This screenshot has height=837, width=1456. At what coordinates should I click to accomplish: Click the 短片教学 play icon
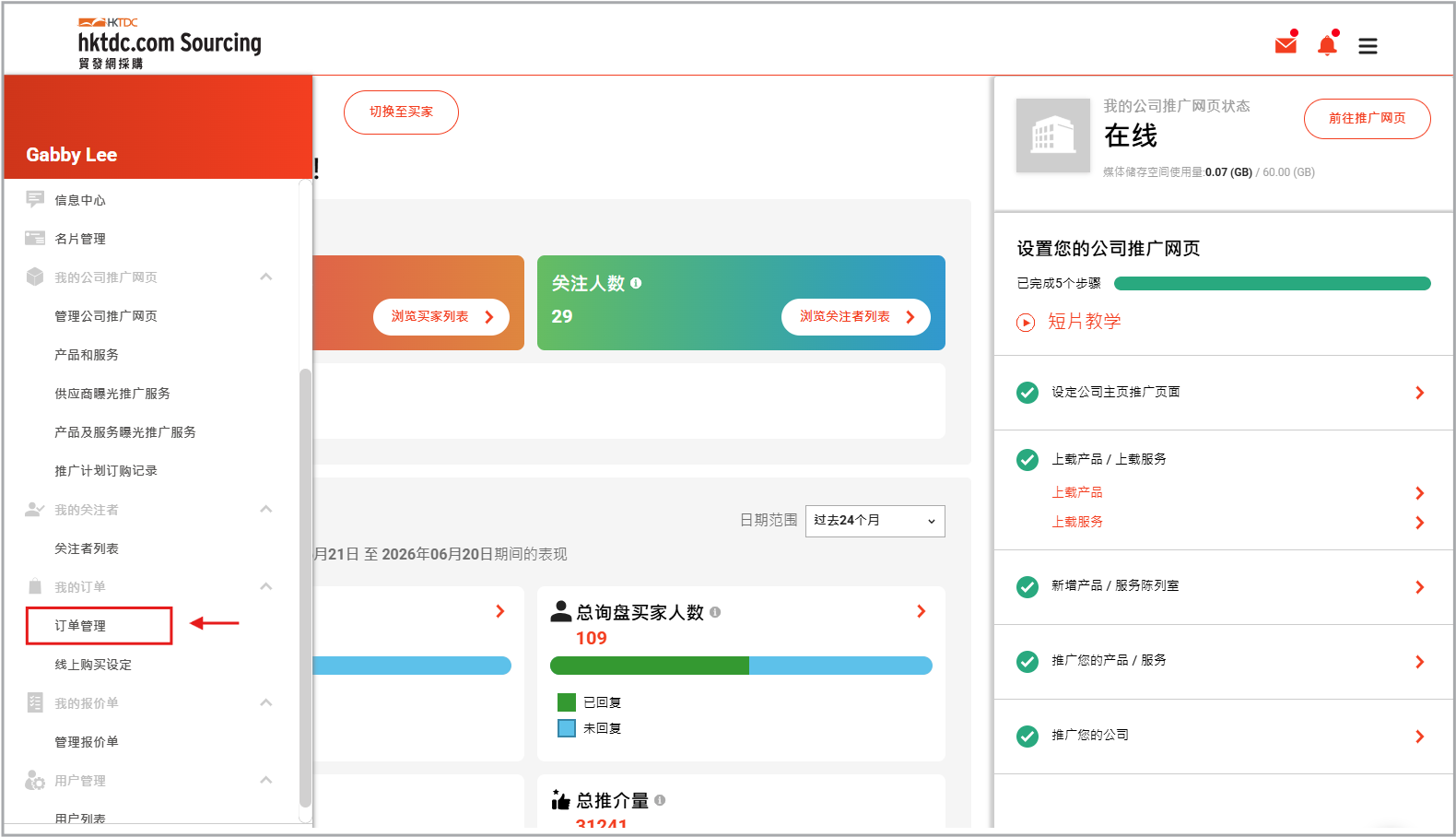[1026, 322]
